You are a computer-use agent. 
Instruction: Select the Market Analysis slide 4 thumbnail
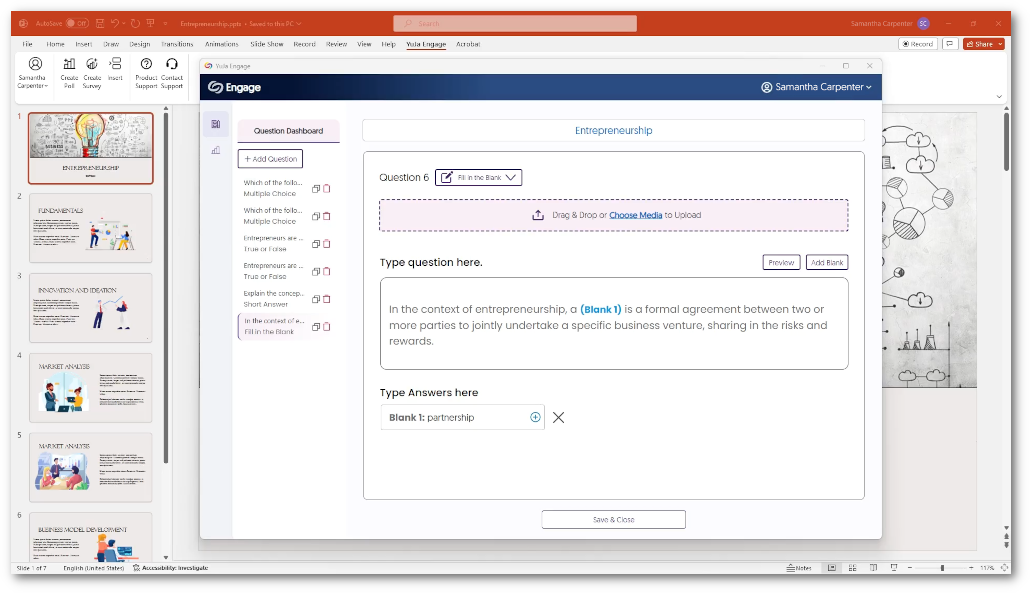91,388
